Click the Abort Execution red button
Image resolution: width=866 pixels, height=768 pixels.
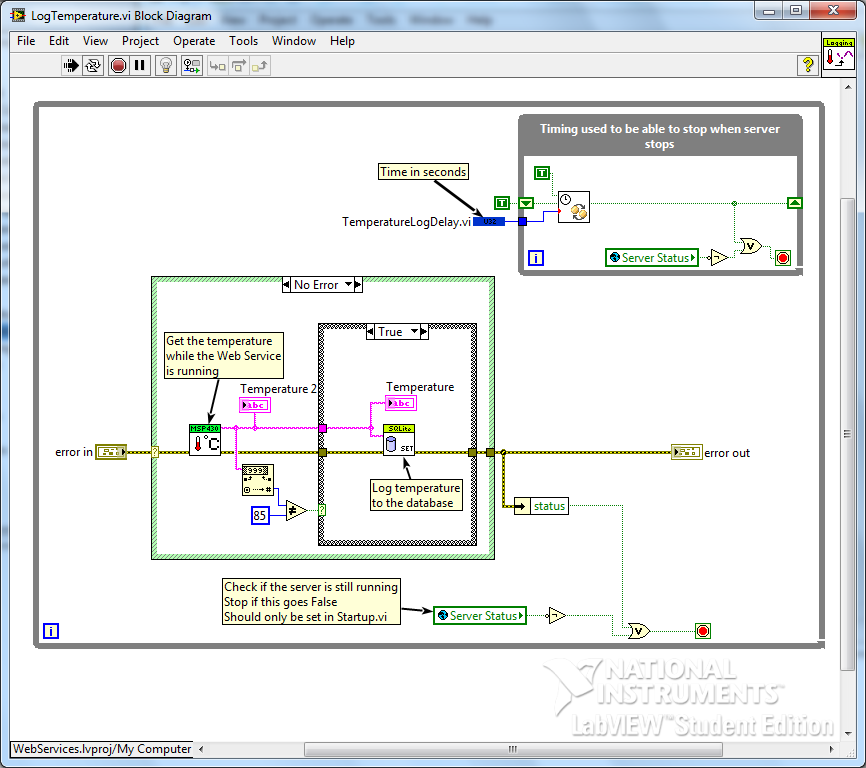[x=118, y=66]
